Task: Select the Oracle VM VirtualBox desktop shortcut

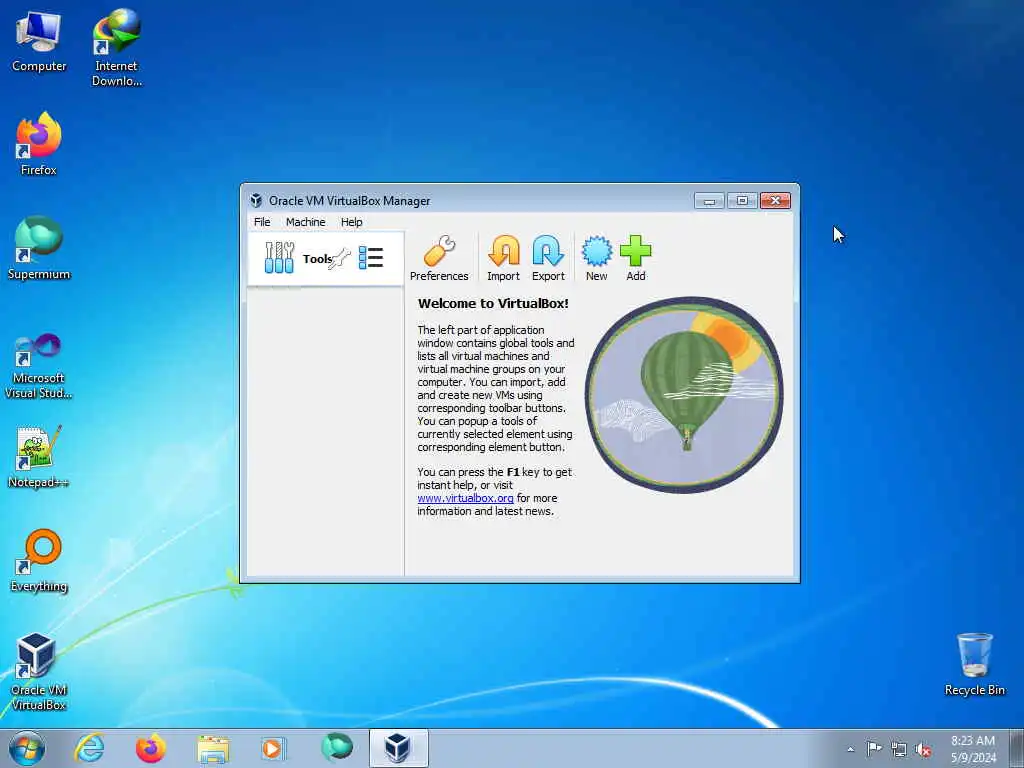Action: (x=39, y=672)
